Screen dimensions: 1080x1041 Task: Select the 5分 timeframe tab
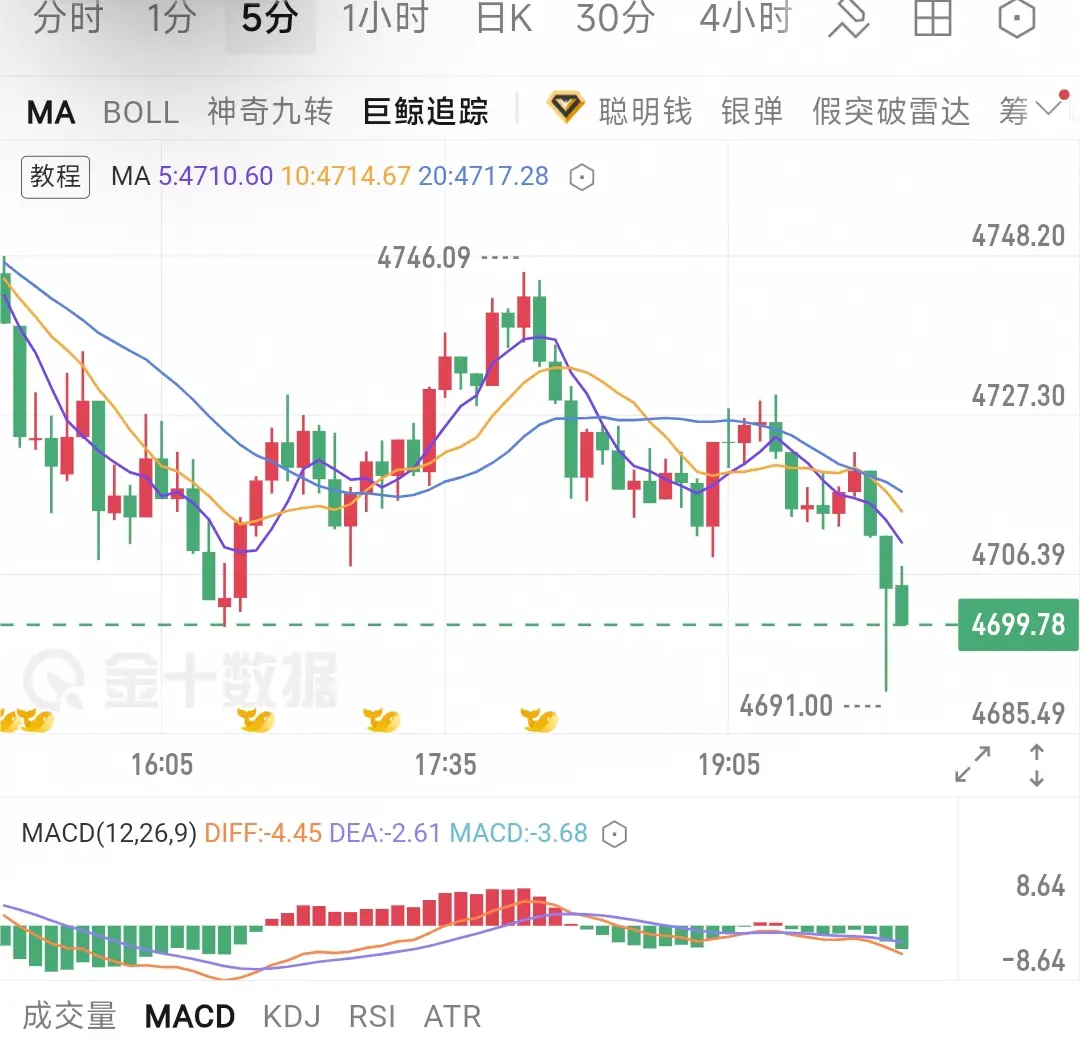coord(269,18)
